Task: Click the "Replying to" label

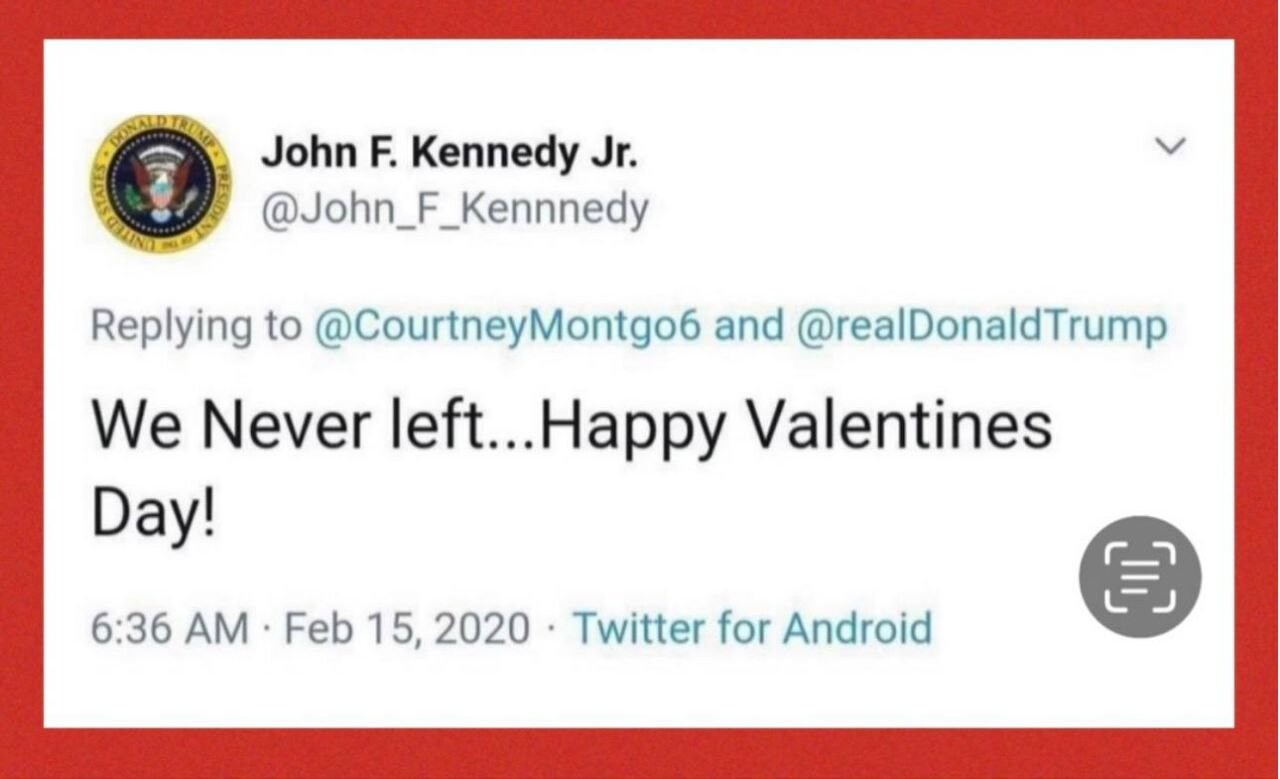Action: tap(195, 327)
